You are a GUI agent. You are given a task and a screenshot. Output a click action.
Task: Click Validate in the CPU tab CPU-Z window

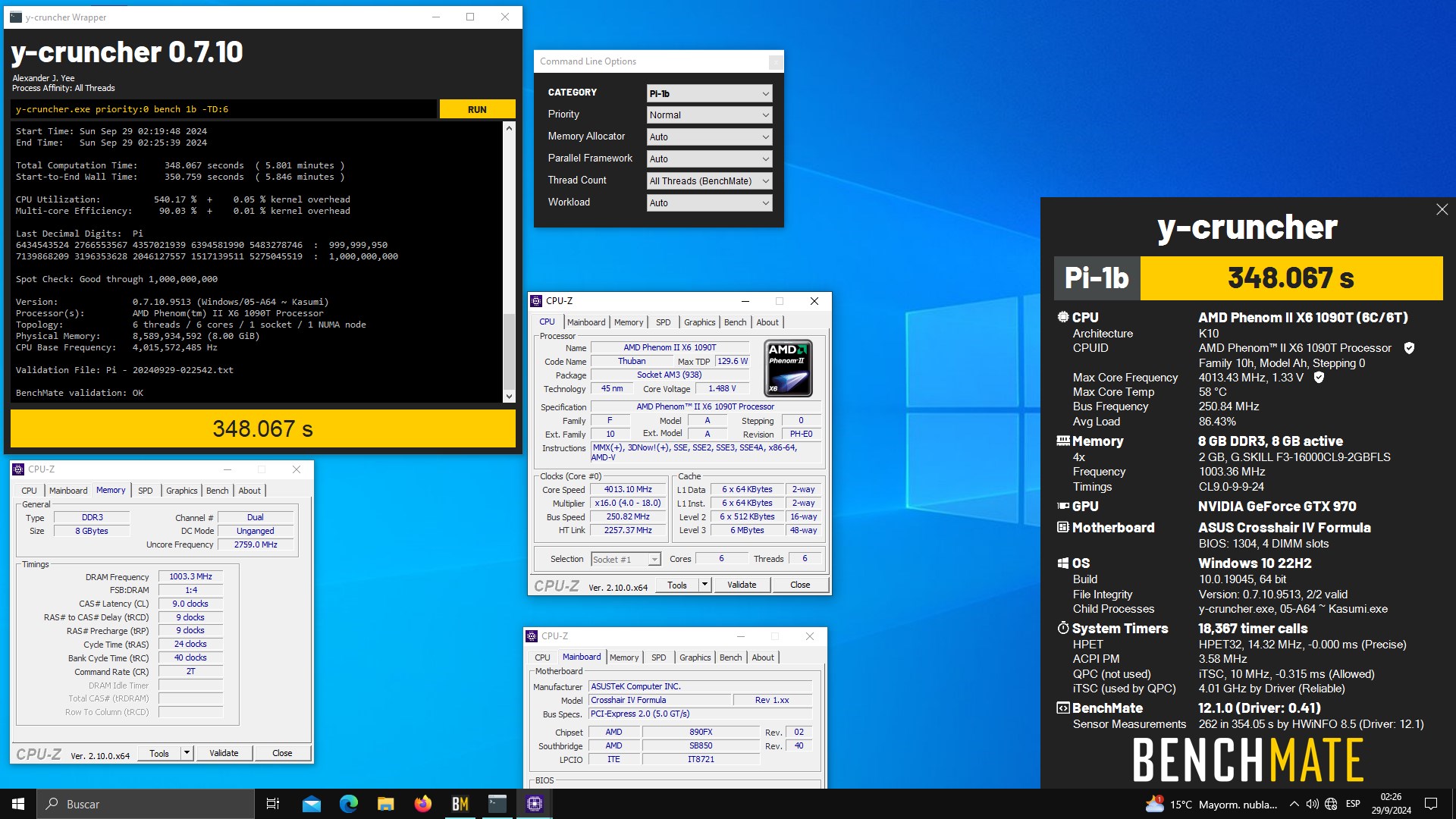[742, 585]
